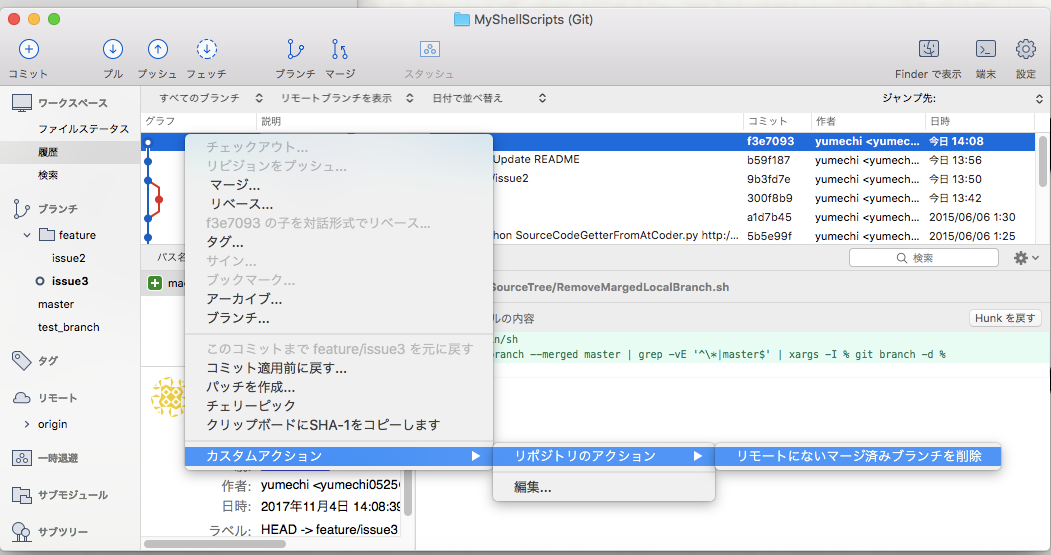Open the Terminal (端末) toolbar icon
This screenshot has height=555, width=1051.
tap(985, 50)
